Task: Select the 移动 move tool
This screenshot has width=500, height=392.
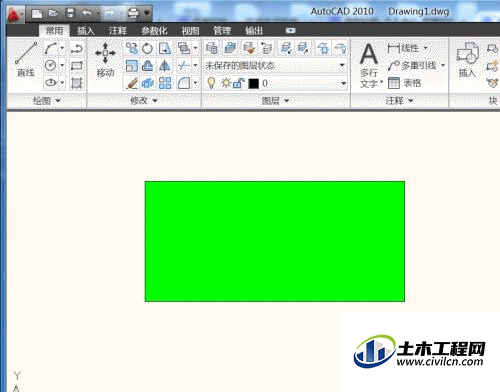Action: (105, 60)
